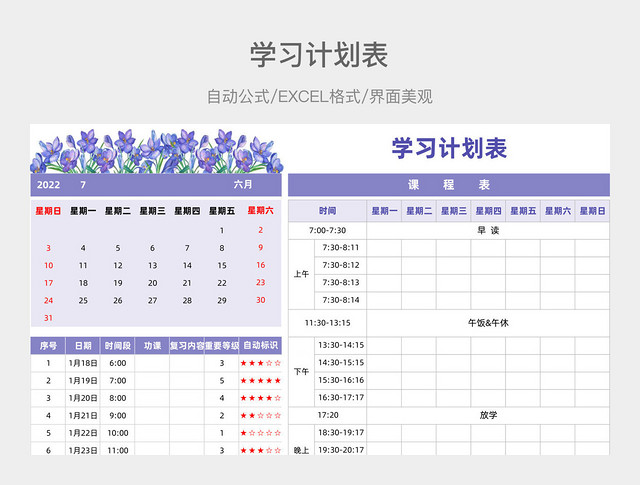Click the one-star rating in the 1月22日 row
The height and width of the screenshot is (485, 640).
(260, 433)
